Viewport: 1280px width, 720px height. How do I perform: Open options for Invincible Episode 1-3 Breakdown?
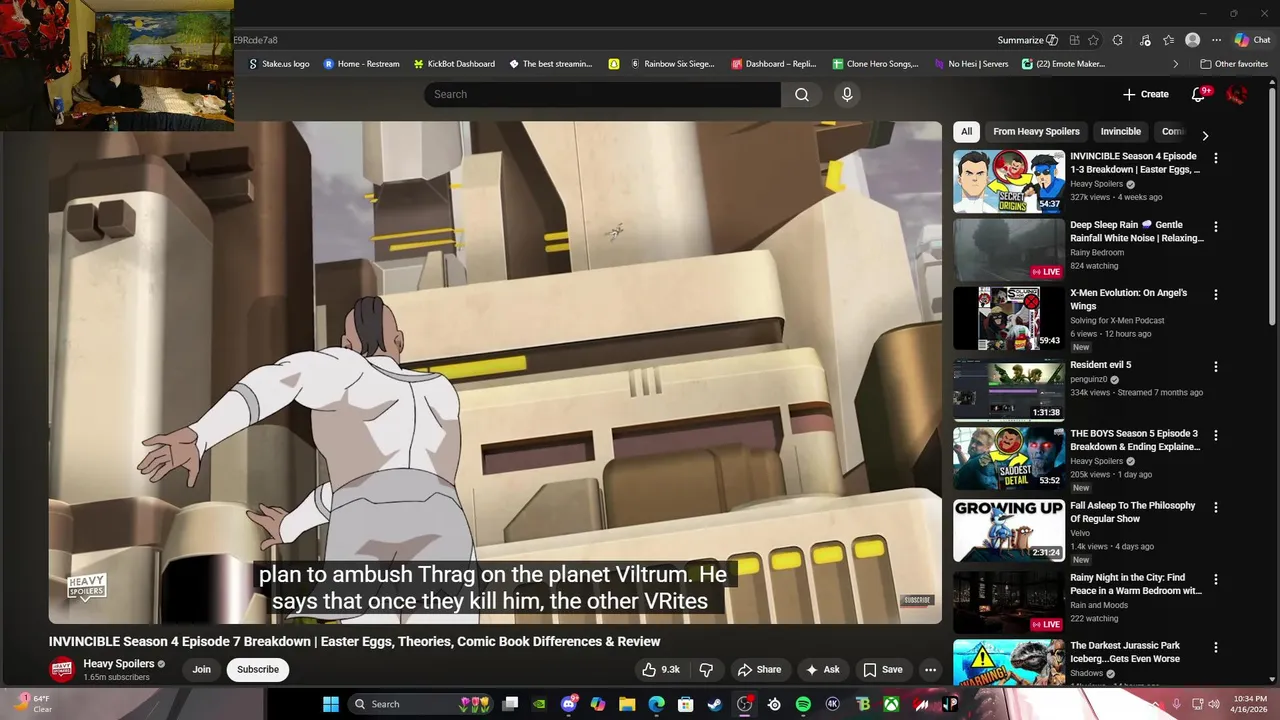(x=1216, y=158)
